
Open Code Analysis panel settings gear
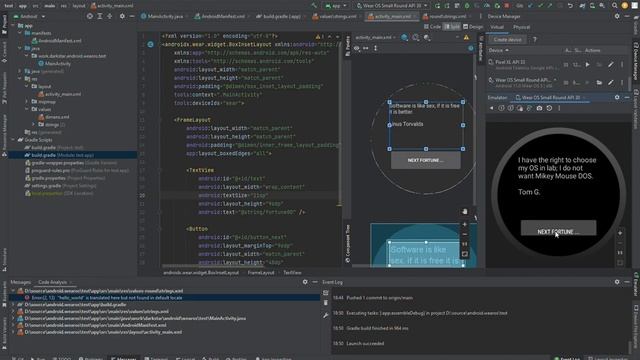[x=305, y=282]
